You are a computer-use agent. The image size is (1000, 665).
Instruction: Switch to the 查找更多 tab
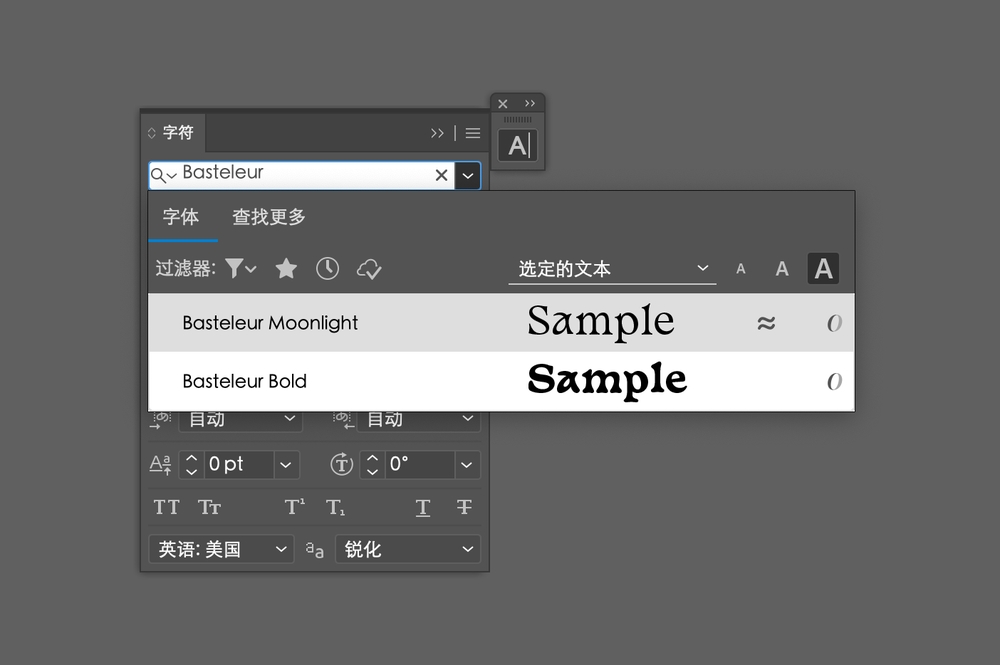(x=269, y=217)
